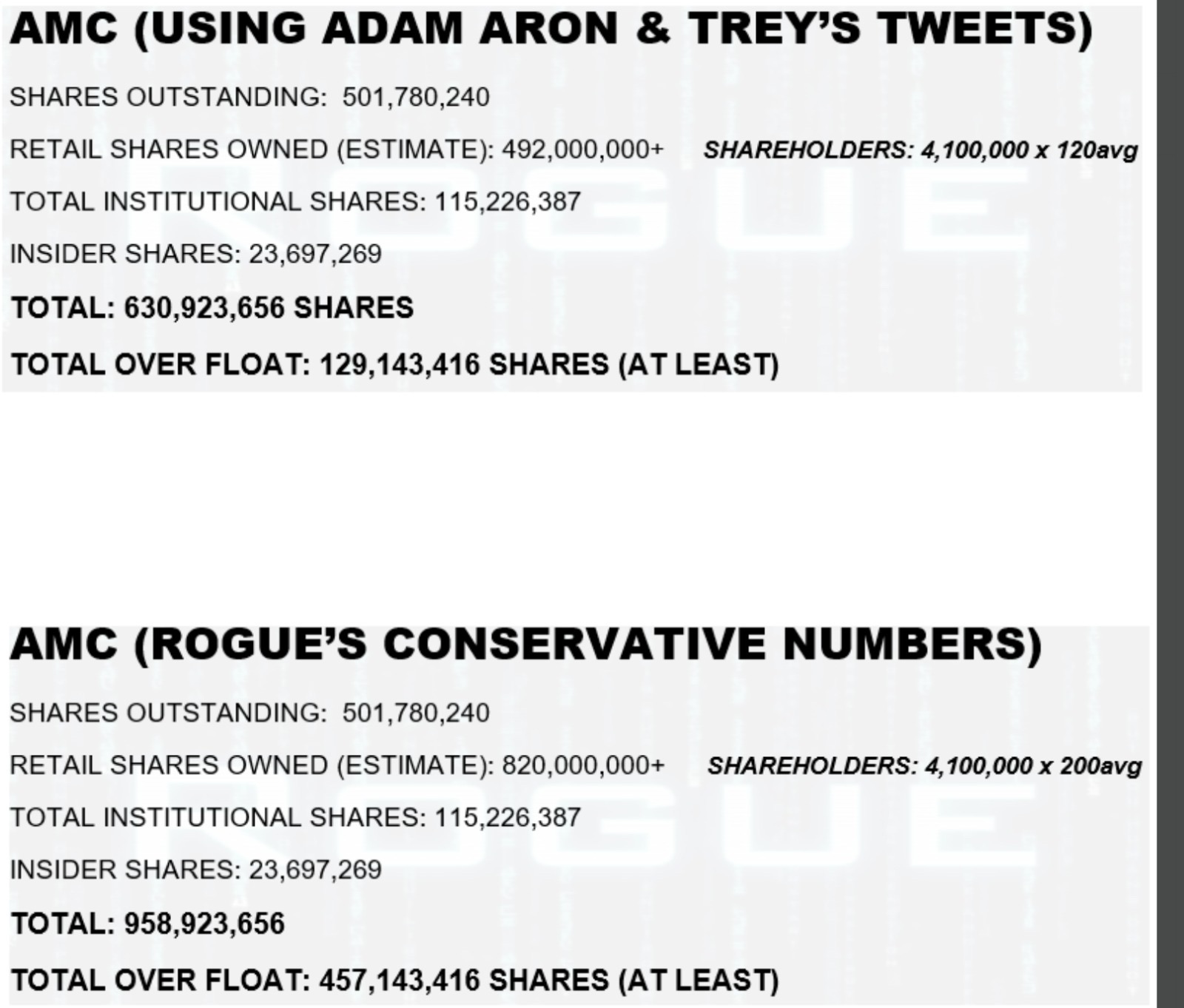The width and height of the screenshot is (1184, 1008).
Task: Click the retail shares estimate 820,000,000+ line
Action: [337, 765]
